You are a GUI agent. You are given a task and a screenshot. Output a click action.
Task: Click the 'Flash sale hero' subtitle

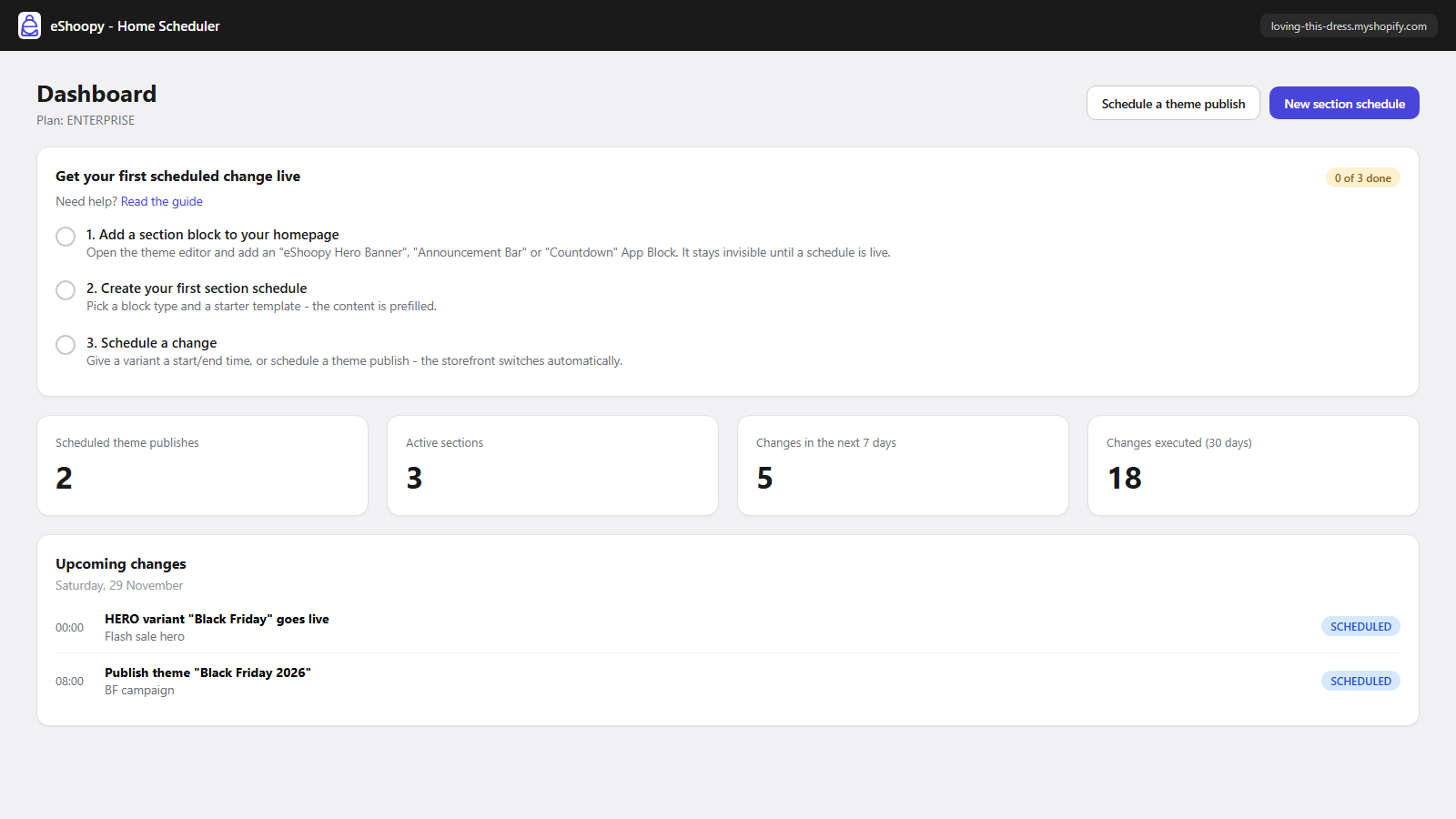(145, 637)
